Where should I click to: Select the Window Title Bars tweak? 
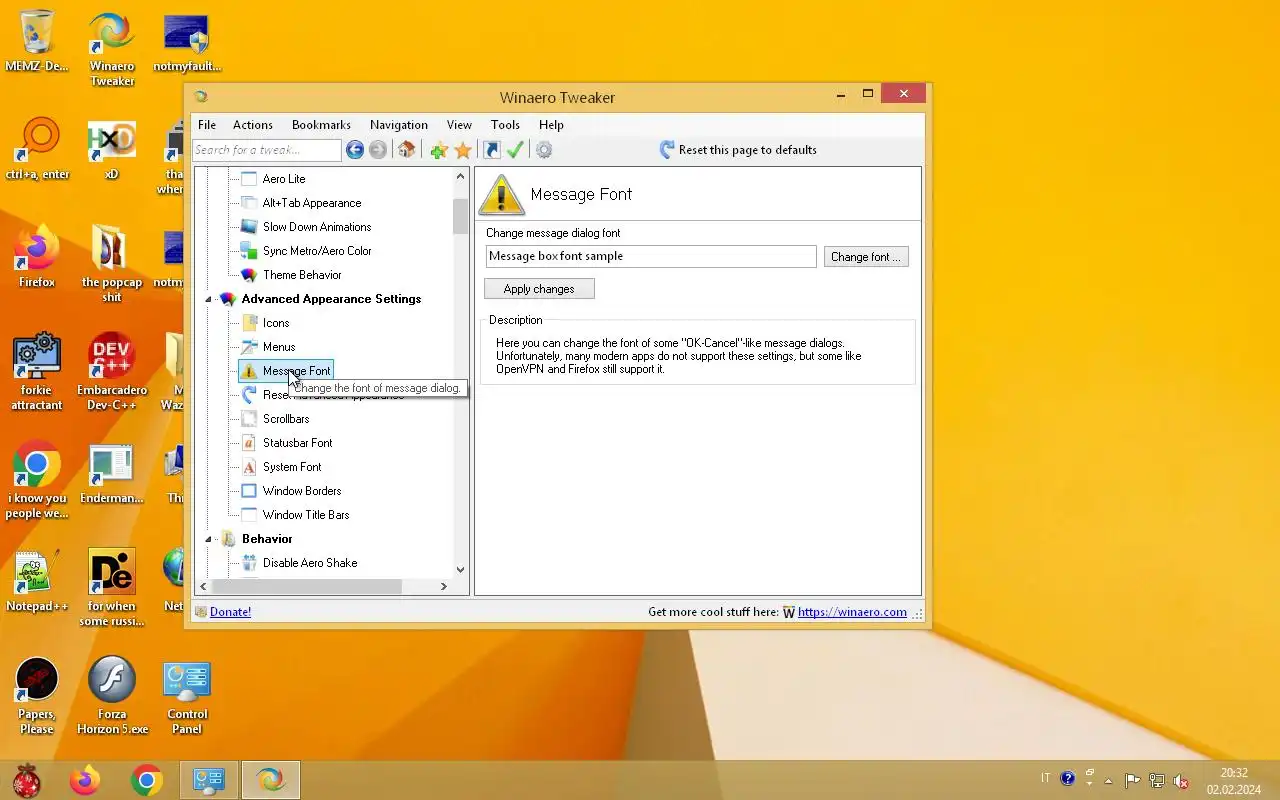click(x=306, y=515)
